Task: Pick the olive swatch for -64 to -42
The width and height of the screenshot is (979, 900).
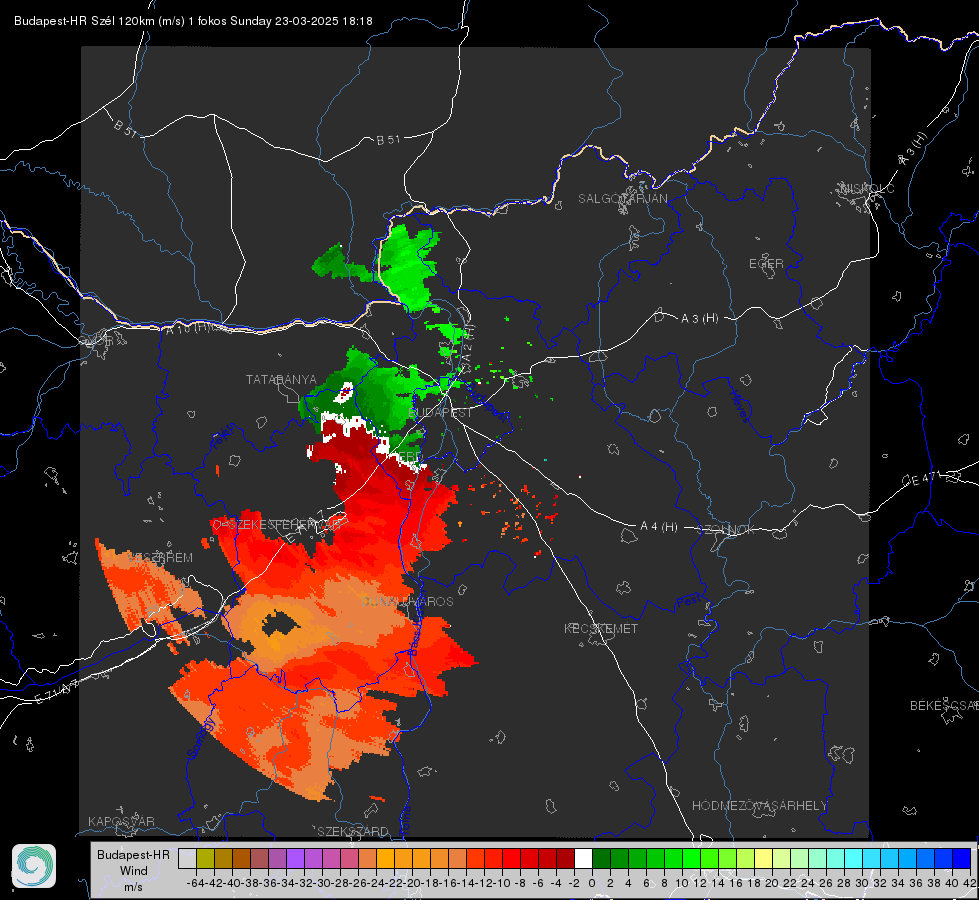Action: point(205,859)
